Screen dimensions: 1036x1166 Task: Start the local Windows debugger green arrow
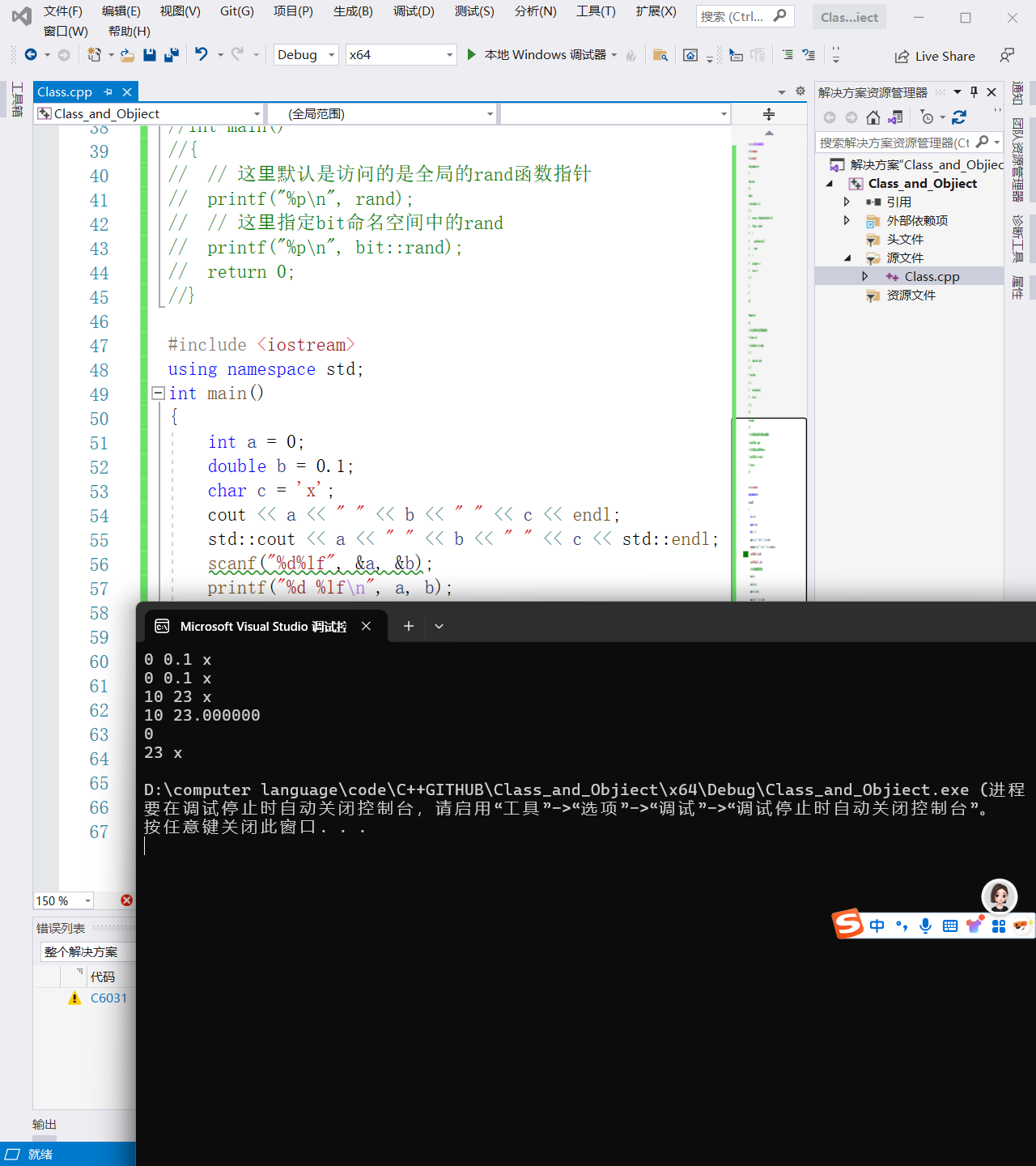tap(471, 54)
